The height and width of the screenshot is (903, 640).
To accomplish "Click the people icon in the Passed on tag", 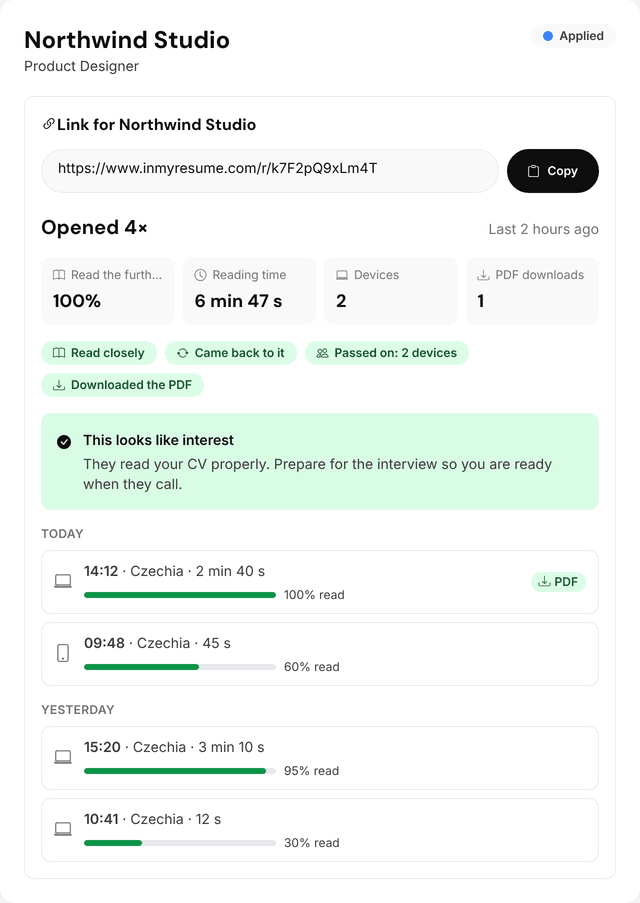I will click(323, 353).
